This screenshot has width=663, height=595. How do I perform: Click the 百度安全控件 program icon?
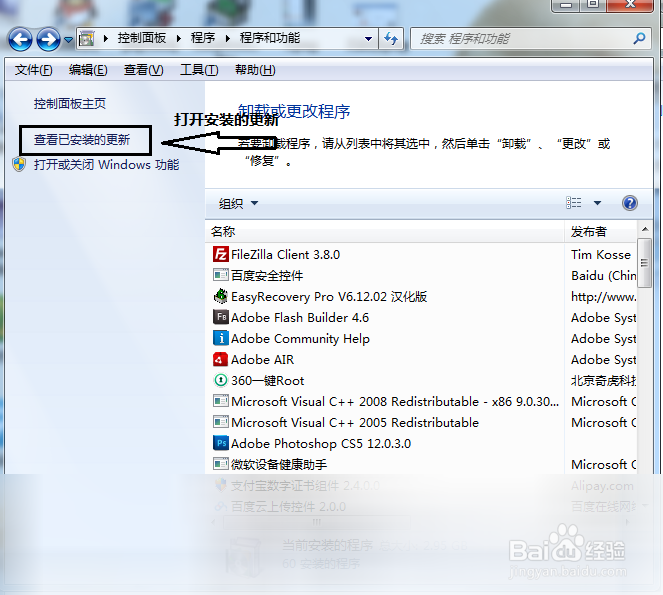pyautogui.click(x=221, y=275)
